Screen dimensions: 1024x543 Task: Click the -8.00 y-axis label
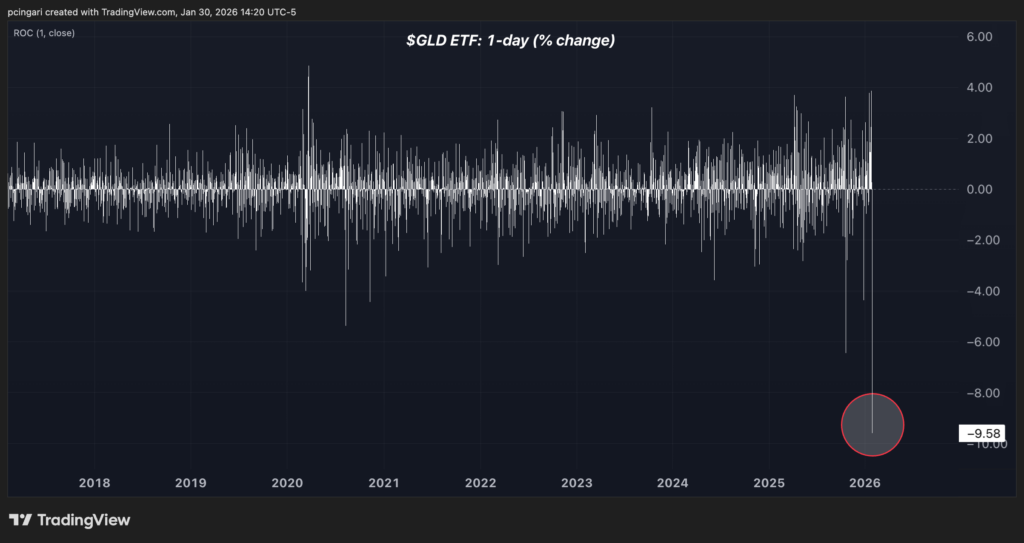(x=976, y=393)
